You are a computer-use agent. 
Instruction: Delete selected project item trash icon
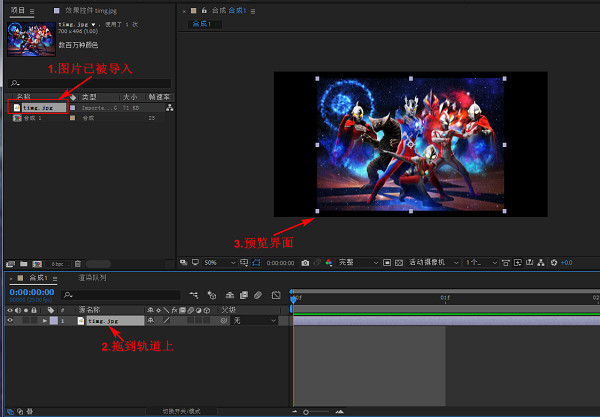pos(78,264)
